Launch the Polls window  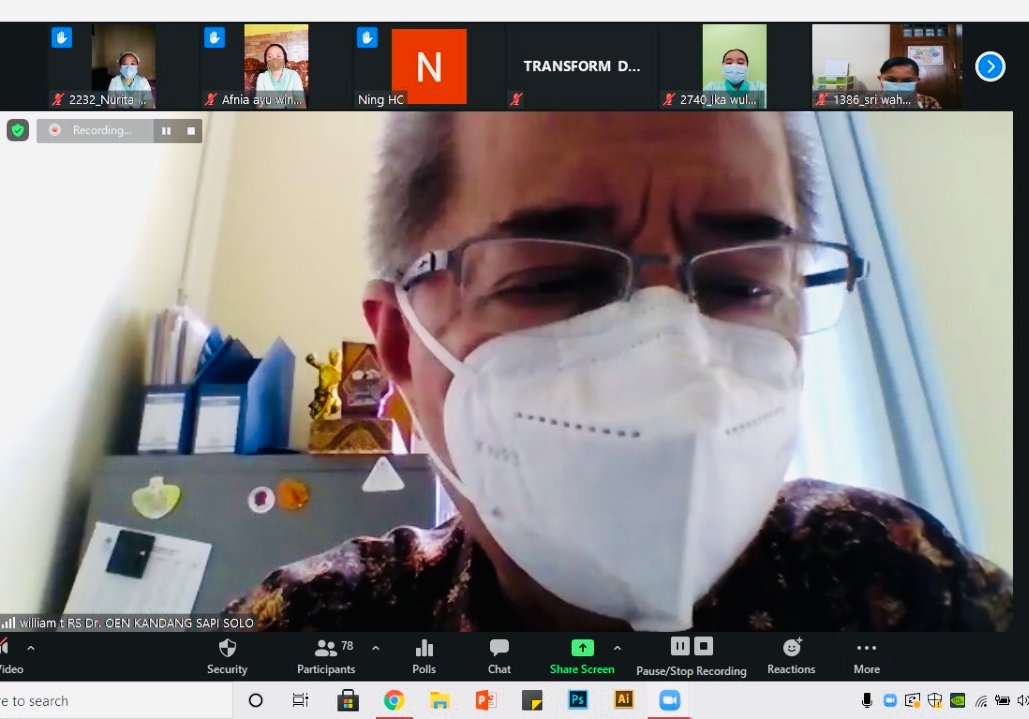click(x=424, y=655)
